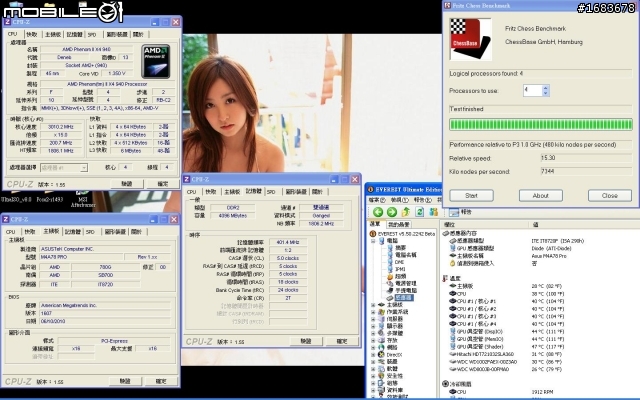Select the selected Sensor (感應器) tree item
The width and height of the screenshot is (640, 400).
tap(403, 298)
